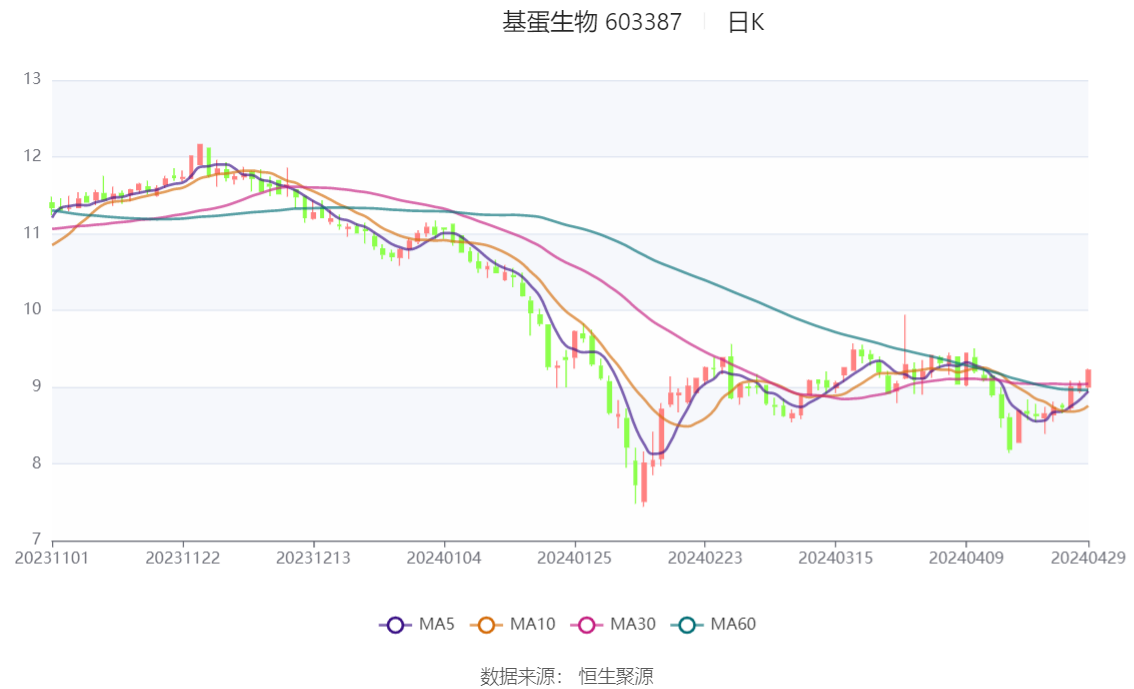Click the 20240315 x-axis date label
This screenshot has width=1134, height=689.
[x=835, y=558]
